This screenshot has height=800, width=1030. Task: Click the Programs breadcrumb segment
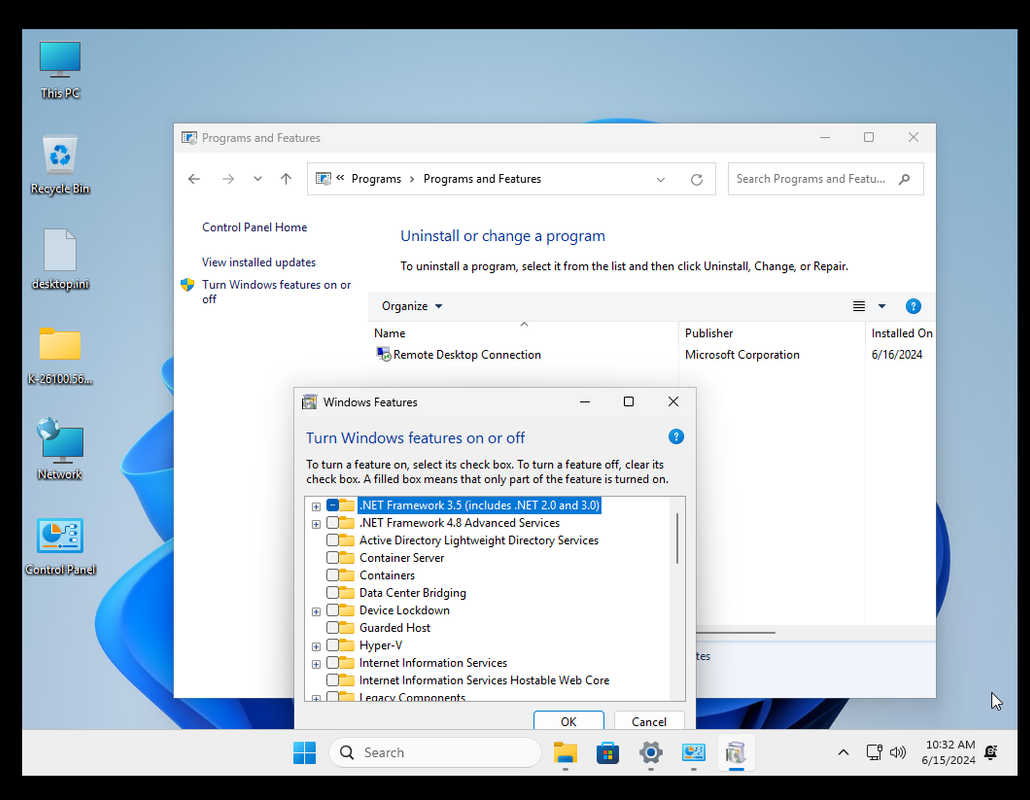pyautogui.click(x=376, y=179)
